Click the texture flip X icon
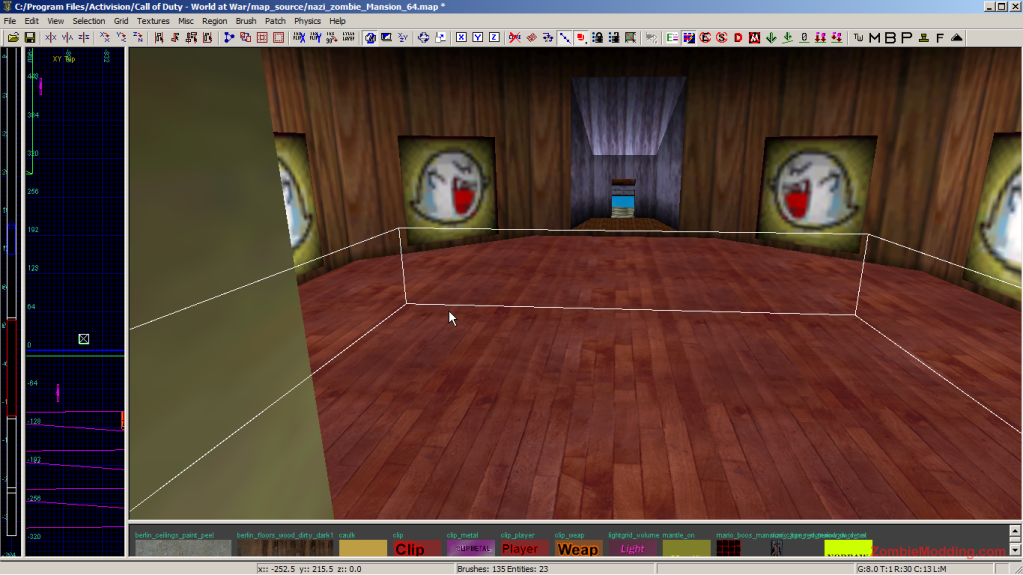The image size is (1023, 575). coord(299,38)
